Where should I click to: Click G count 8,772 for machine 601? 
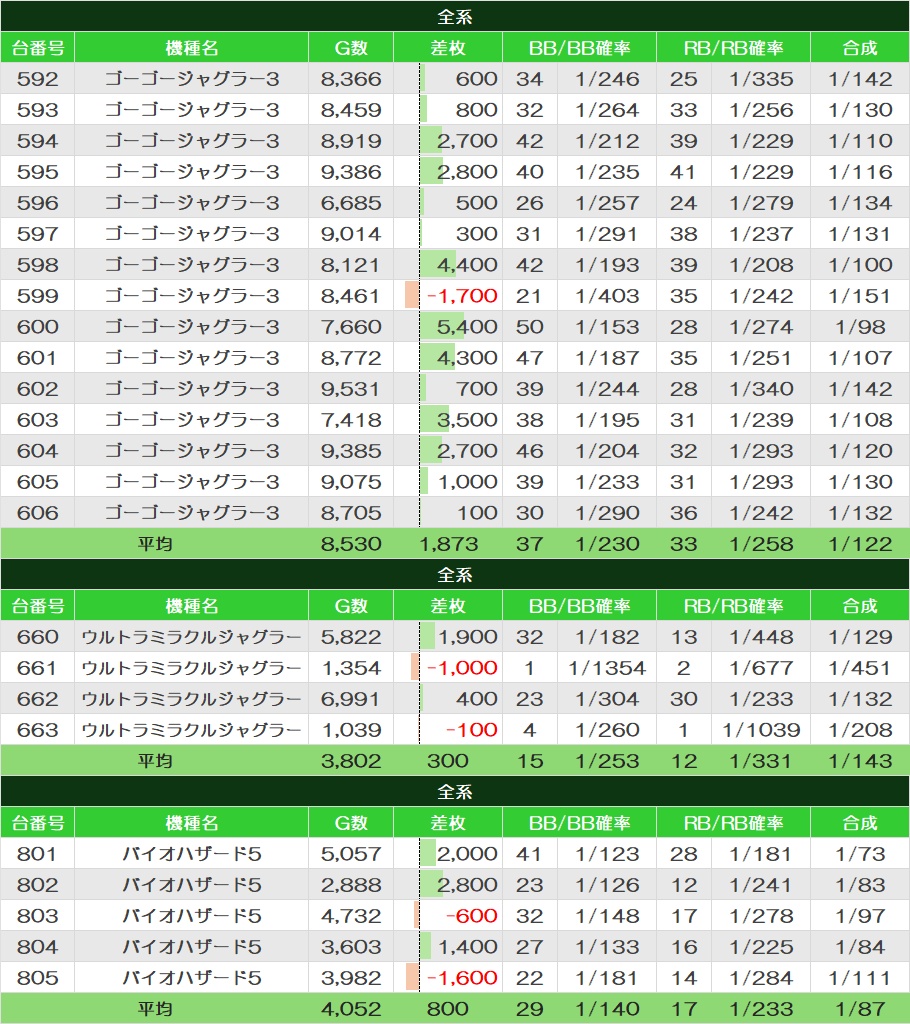[x=351, y=358]
